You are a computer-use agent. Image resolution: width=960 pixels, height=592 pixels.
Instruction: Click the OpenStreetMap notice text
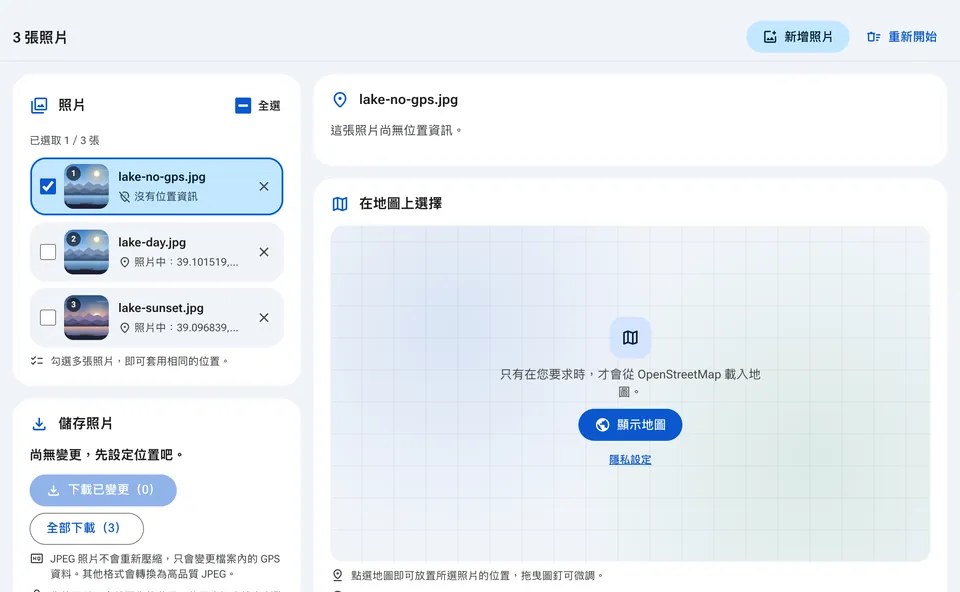[630, 383]
